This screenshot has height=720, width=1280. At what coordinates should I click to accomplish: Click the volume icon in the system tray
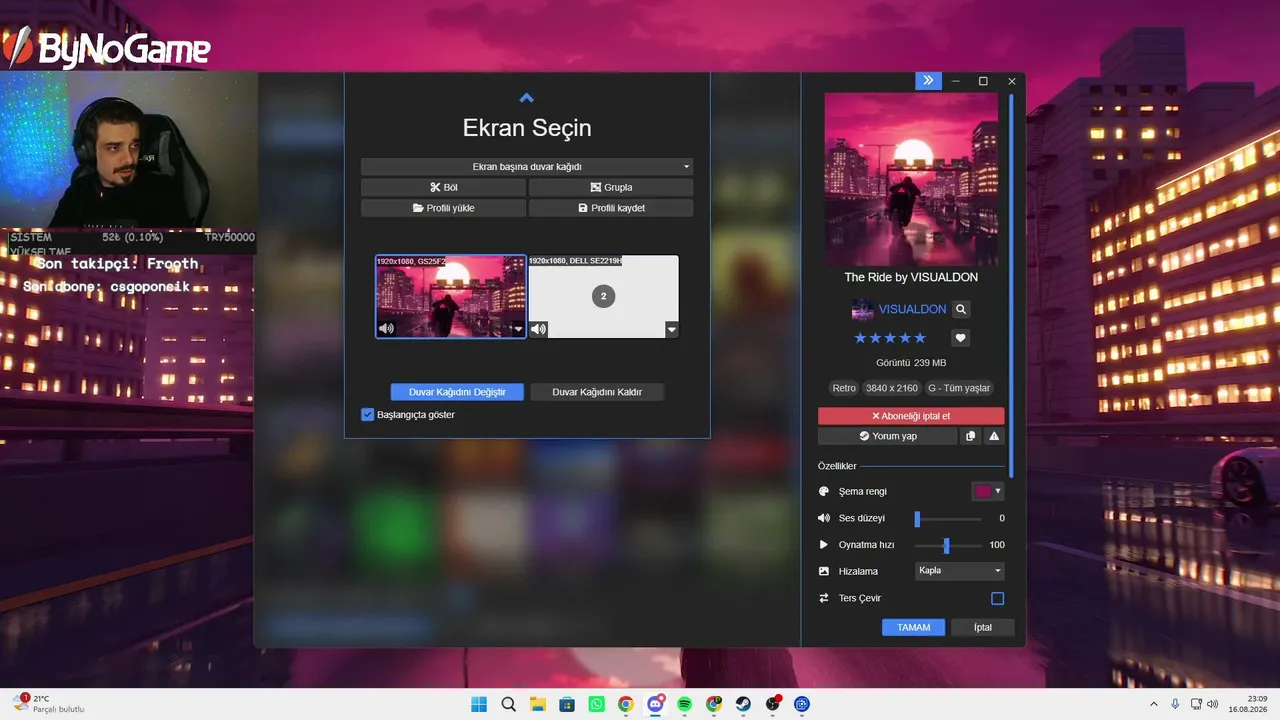click(1212, 704)
